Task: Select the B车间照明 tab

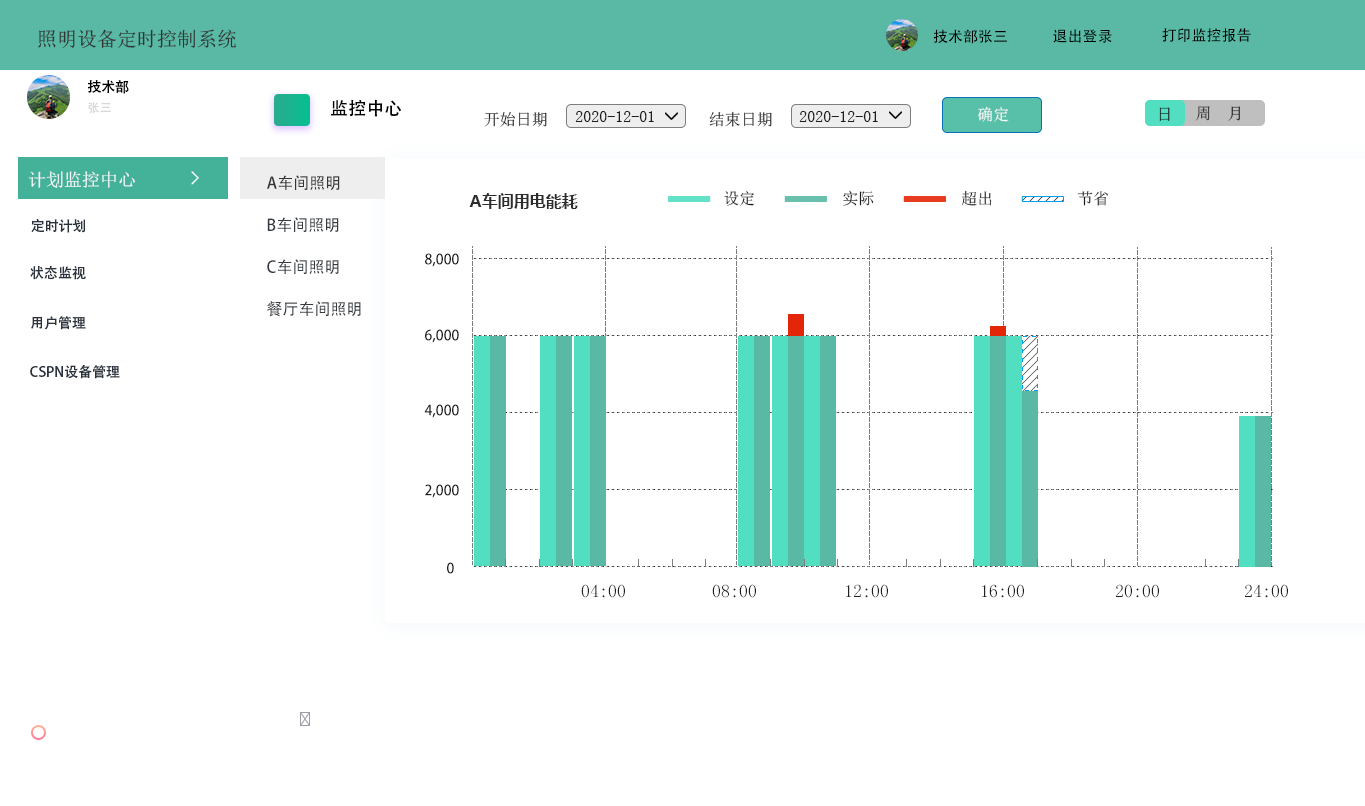Action: (x=303, y=225)
